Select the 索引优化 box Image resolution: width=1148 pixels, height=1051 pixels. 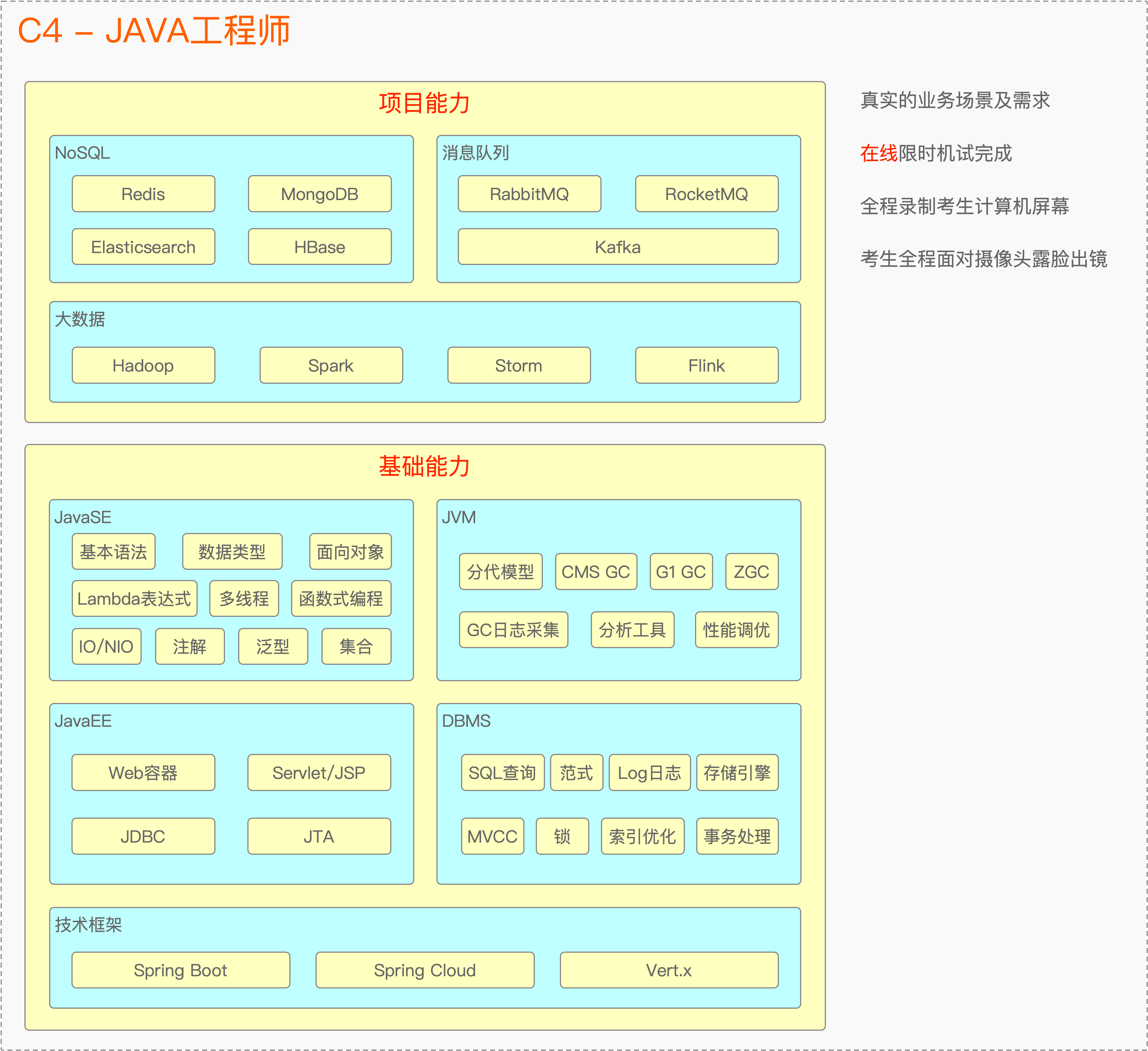pyautogui.click(x=642, y=836)
